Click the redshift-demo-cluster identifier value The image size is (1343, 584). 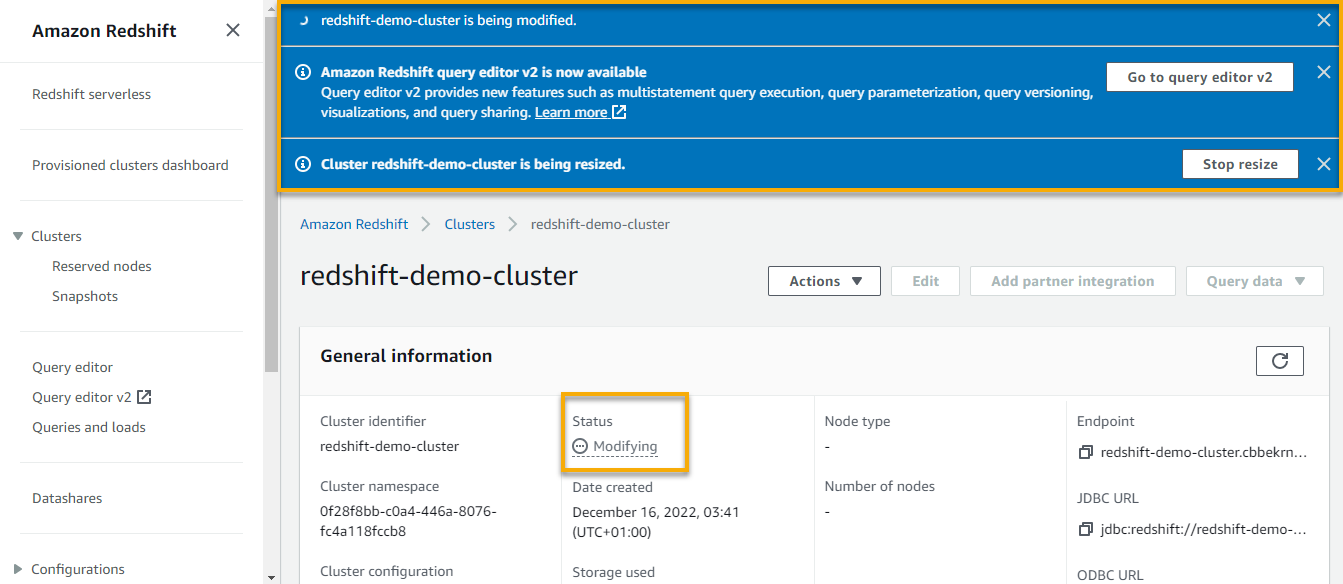pos(389,446)
